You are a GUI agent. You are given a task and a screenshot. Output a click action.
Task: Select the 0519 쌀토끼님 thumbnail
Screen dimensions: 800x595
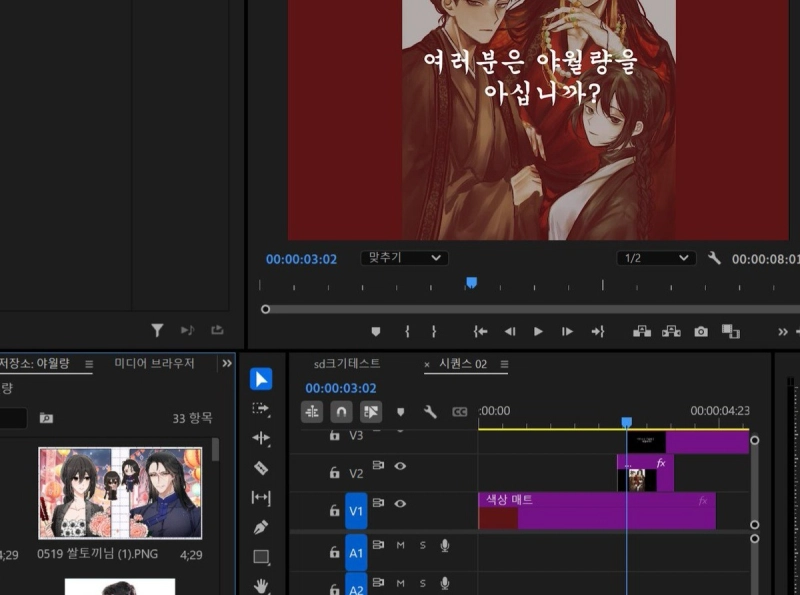120,492
